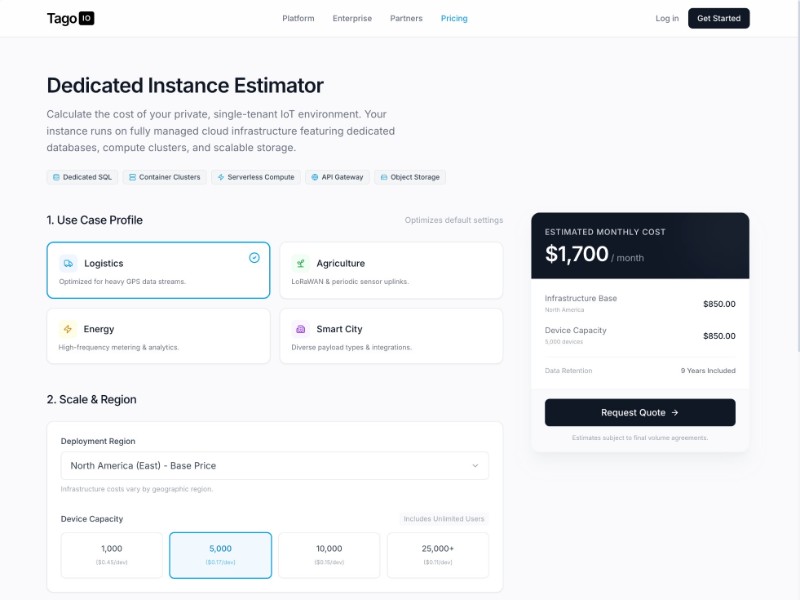Screen dimensions: 800x600
Task: Open the Platform menu item
Action: tap(298, 18)
